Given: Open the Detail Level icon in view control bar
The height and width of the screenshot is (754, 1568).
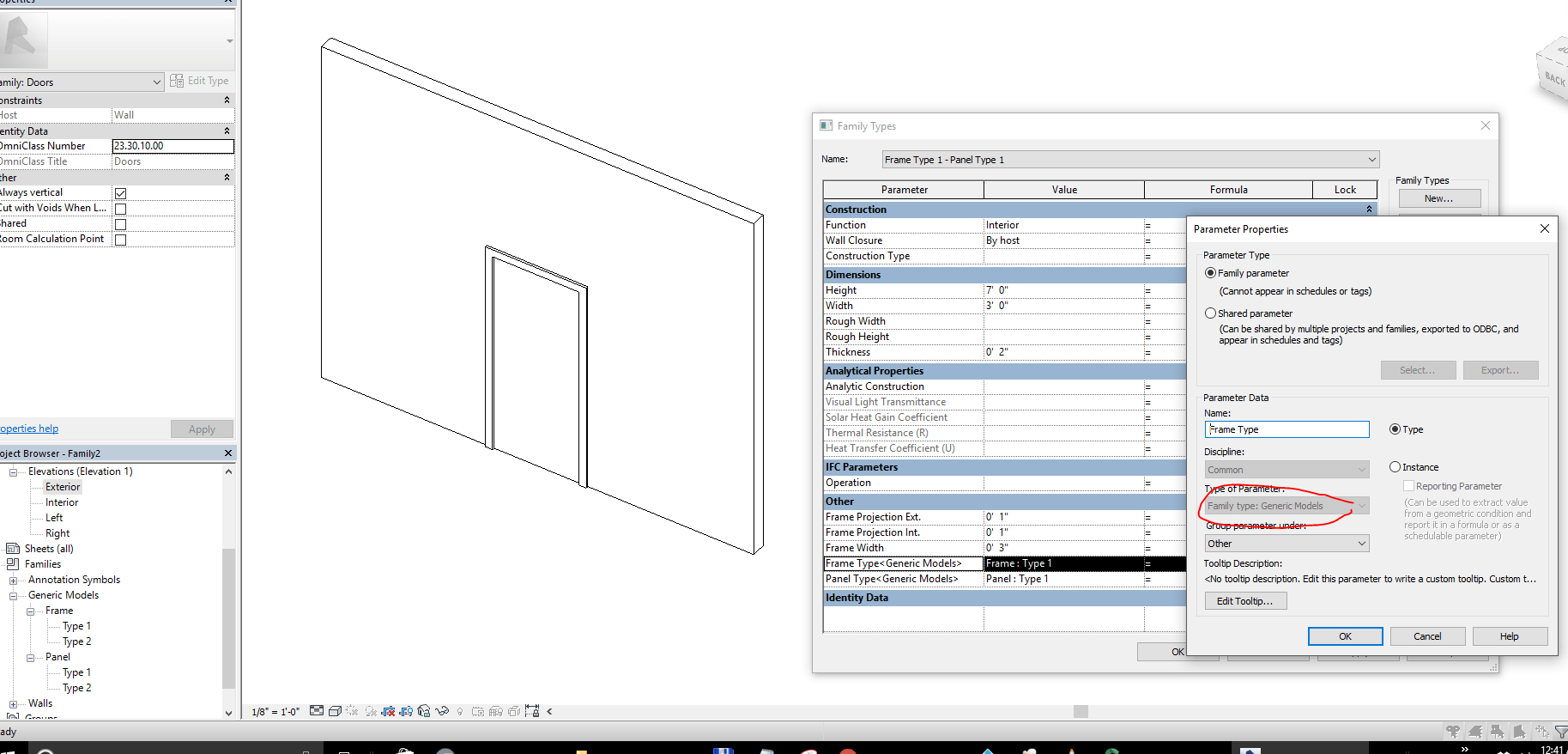Looking at the screenshot, I should click(x=317, y=711).
